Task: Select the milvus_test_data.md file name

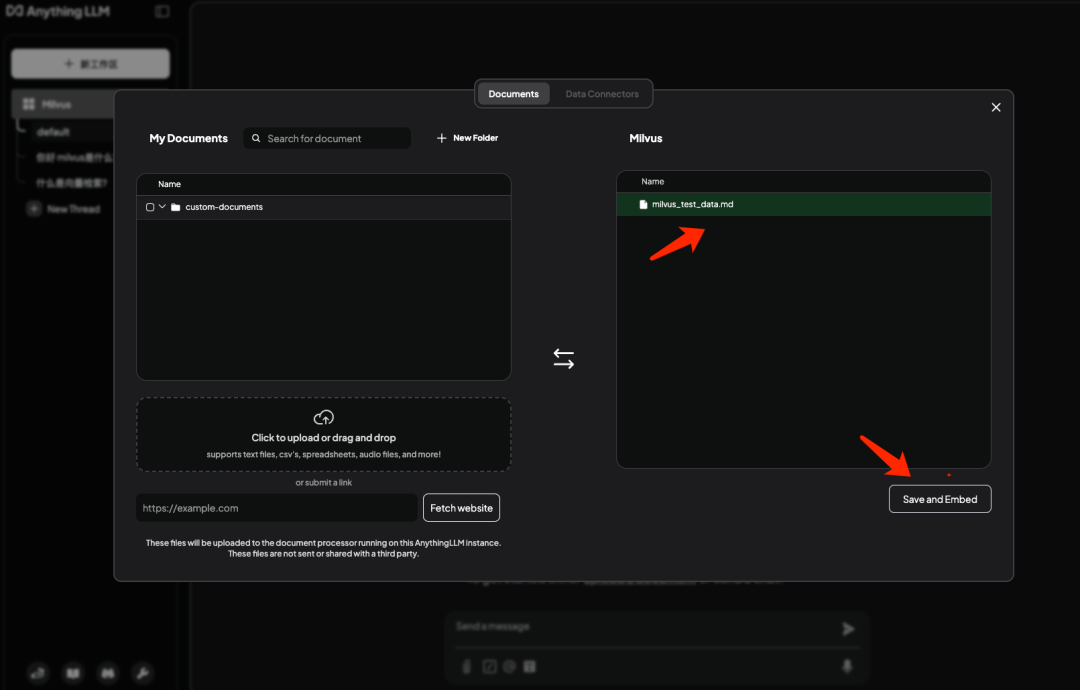Action: click(x=692, y=205)
